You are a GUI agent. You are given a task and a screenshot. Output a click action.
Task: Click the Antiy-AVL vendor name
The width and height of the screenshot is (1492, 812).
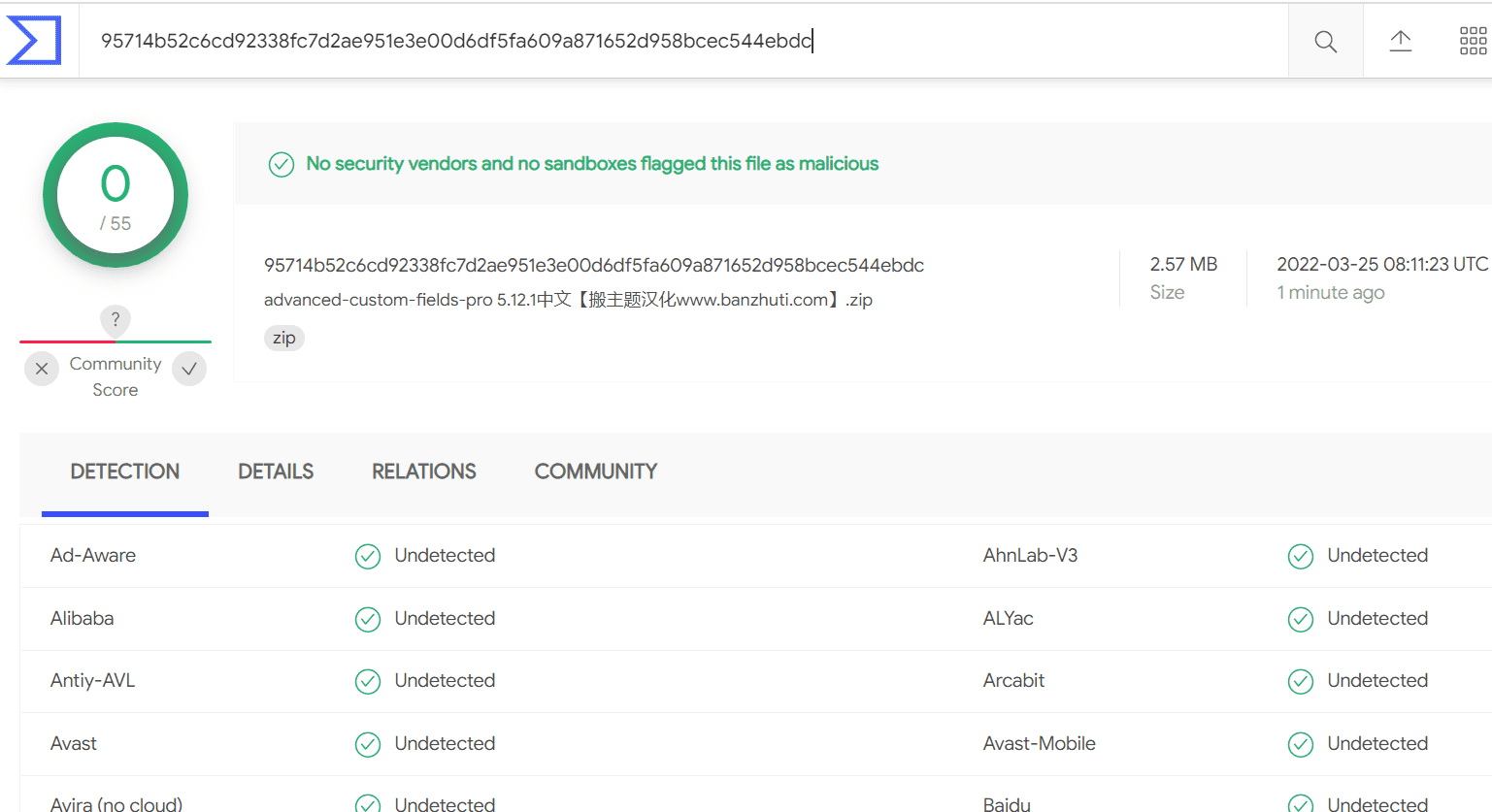93,680
